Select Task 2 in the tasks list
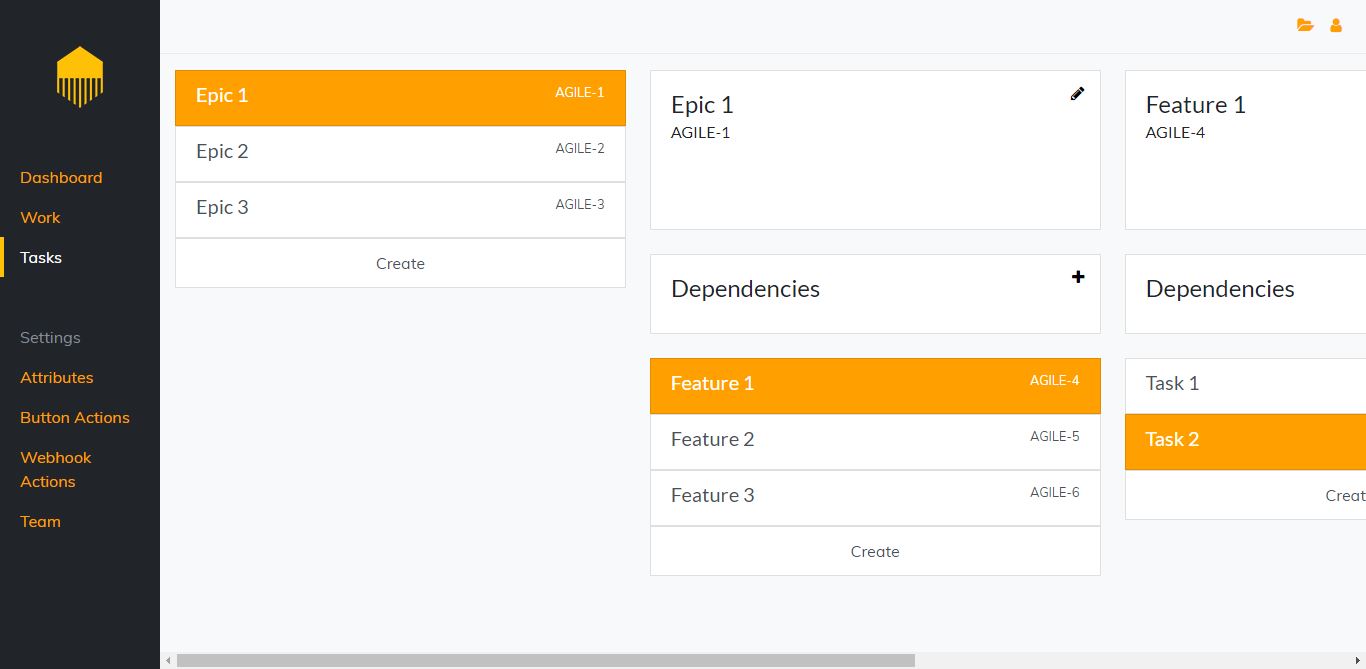 1245,442
